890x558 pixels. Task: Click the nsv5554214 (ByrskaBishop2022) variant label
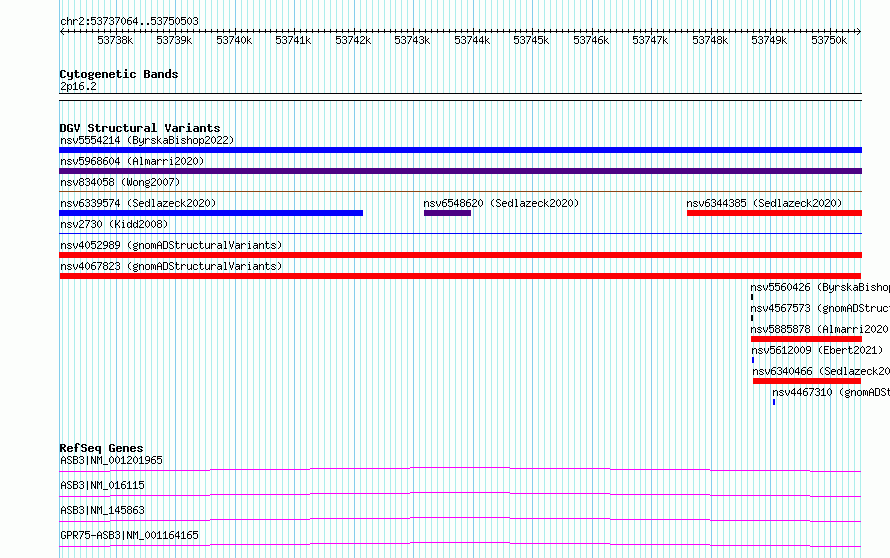(x=147, y=140)
